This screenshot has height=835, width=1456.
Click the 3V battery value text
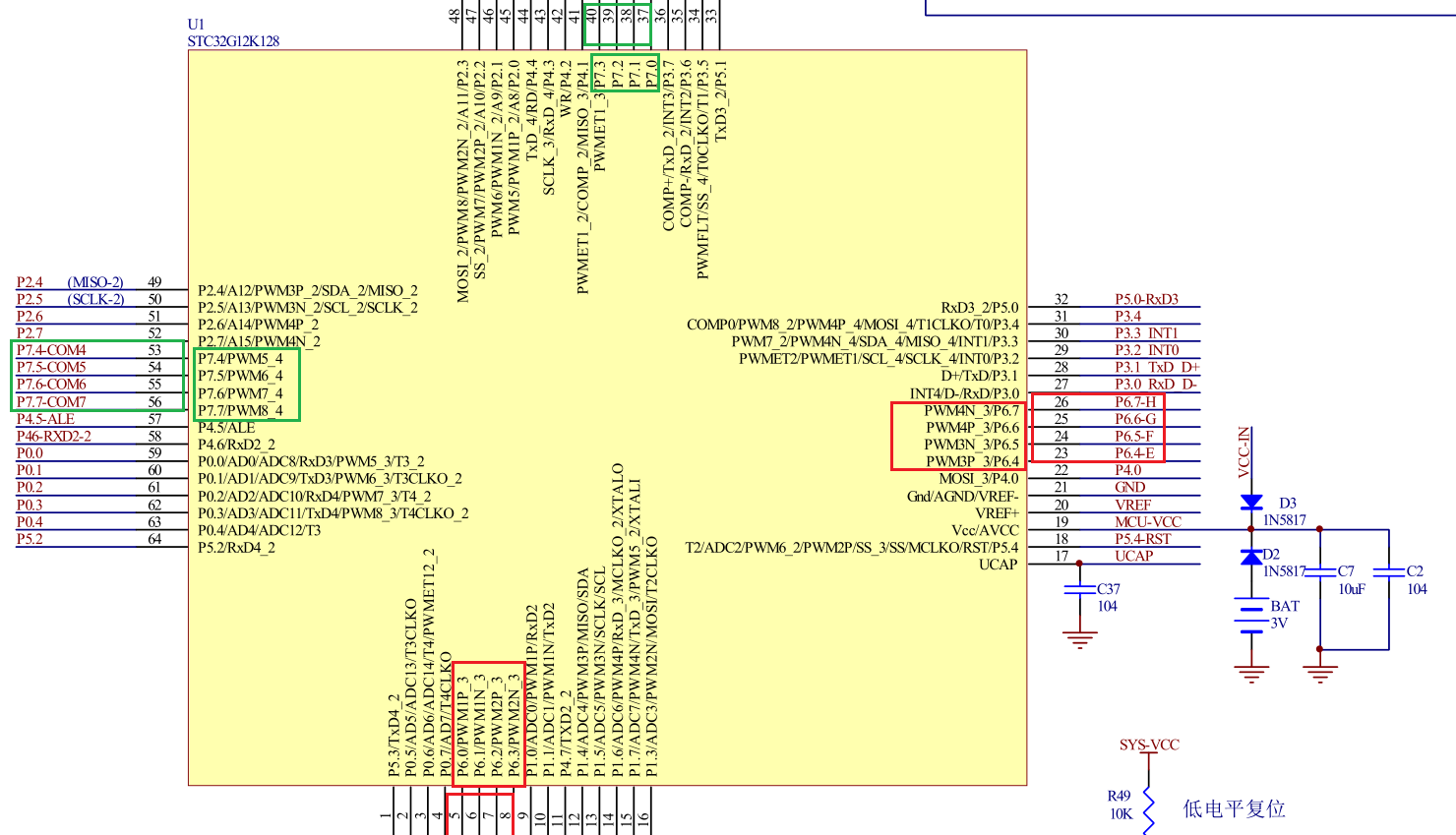pyautogui.click(x=1279, y=623)
